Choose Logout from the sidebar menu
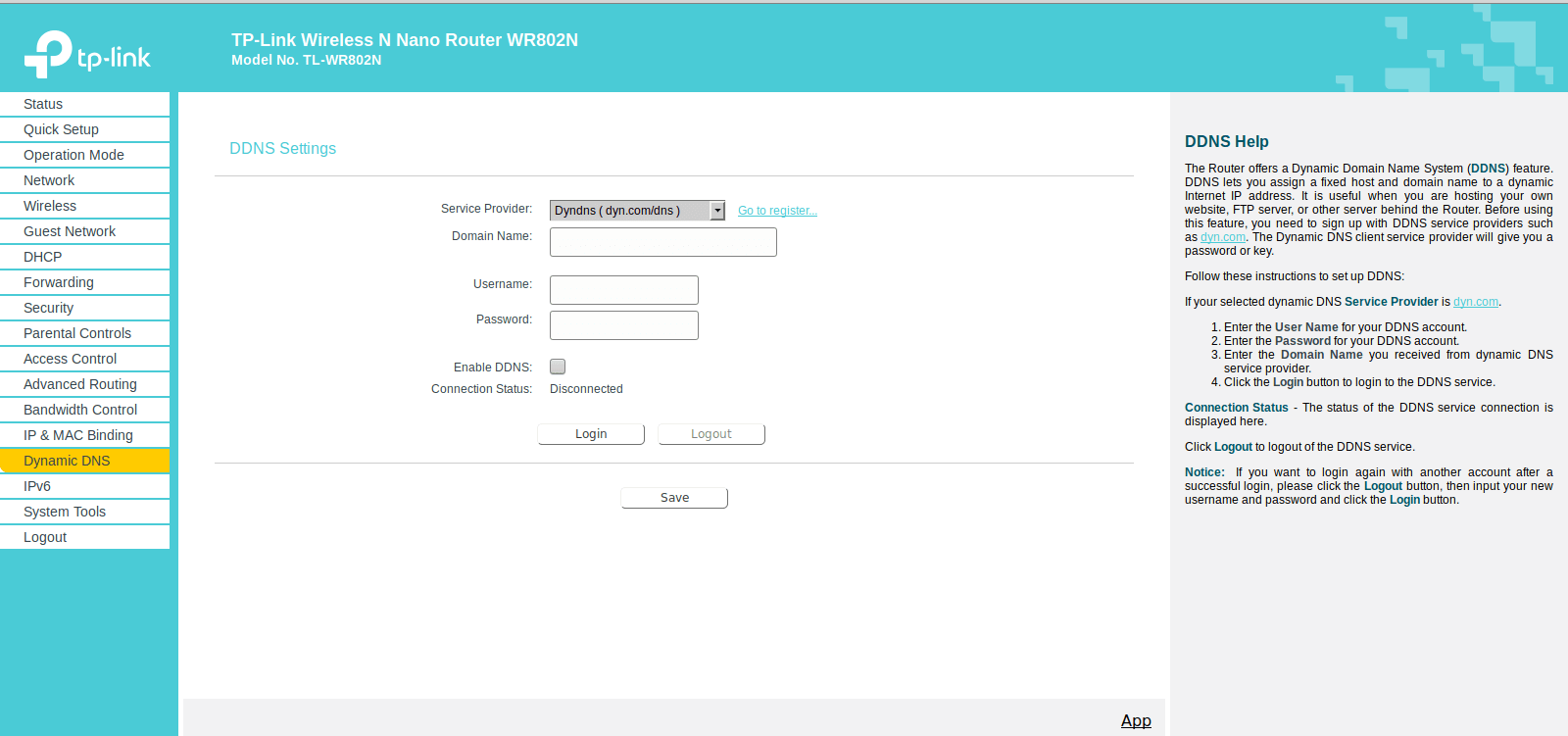Viewport: 1568px width, 736px height. (x=84, y=537)
